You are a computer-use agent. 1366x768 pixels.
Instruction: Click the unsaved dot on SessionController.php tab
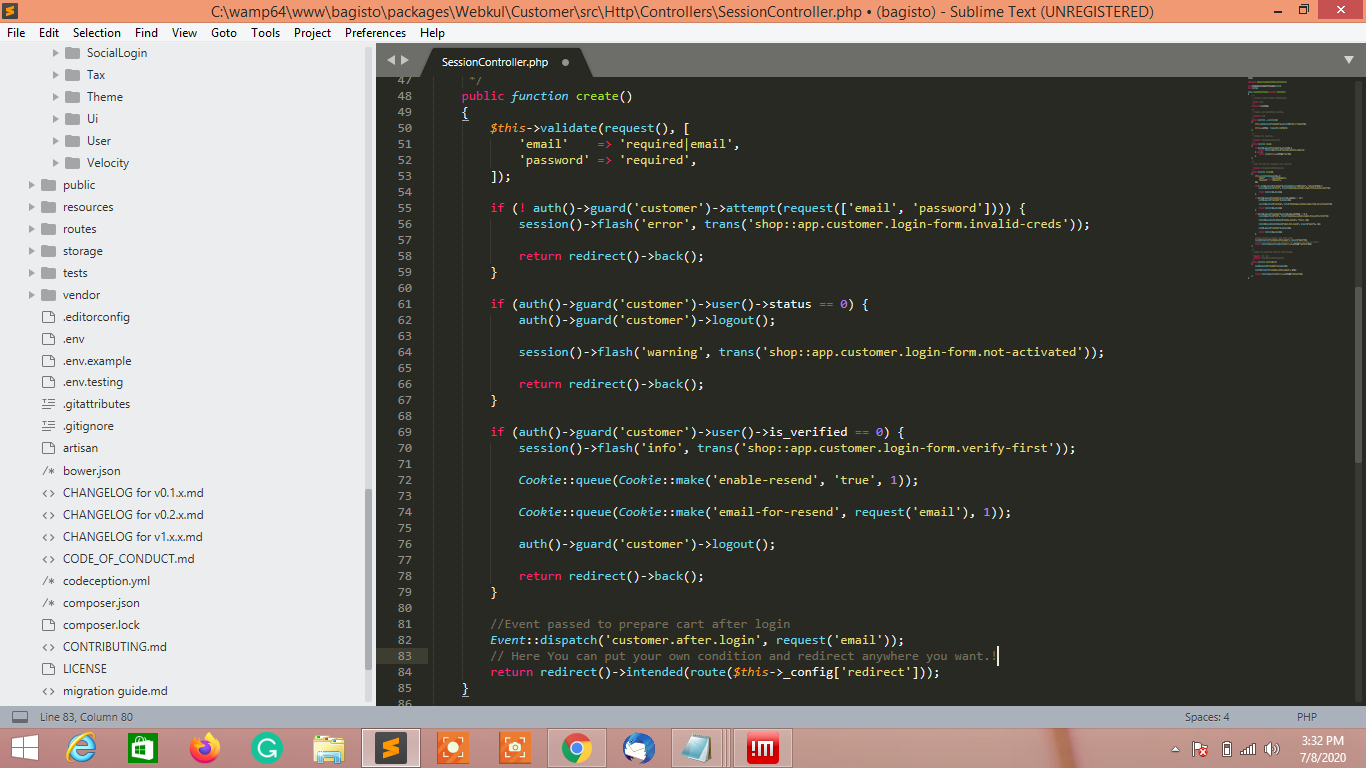point(565,62)
